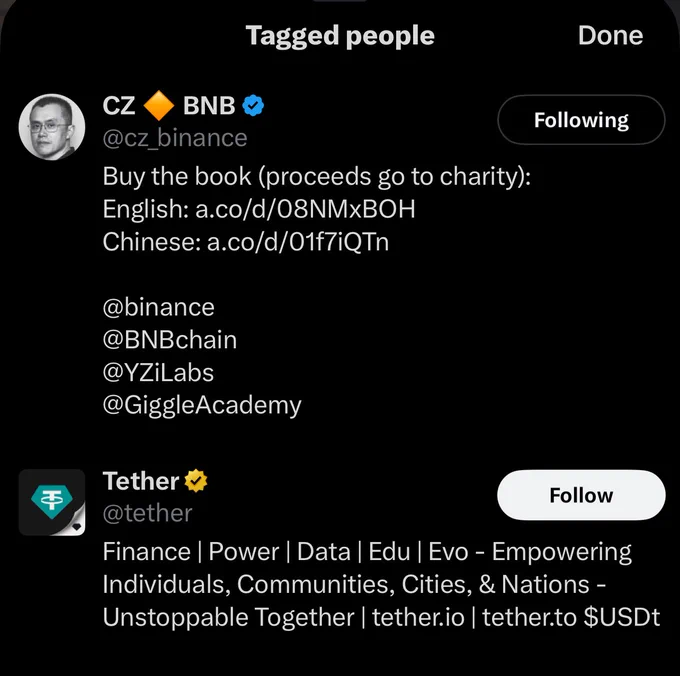The height and width of the screenshot is (676, 680).
Task: Click the orange diamond emoji in CZ's name
Action: coord(159,105)
